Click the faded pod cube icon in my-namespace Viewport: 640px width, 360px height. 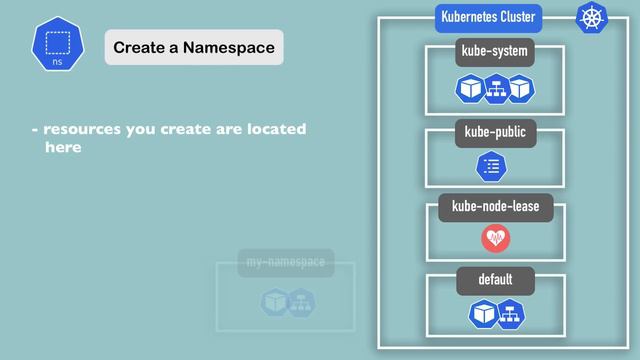[275, 302]
